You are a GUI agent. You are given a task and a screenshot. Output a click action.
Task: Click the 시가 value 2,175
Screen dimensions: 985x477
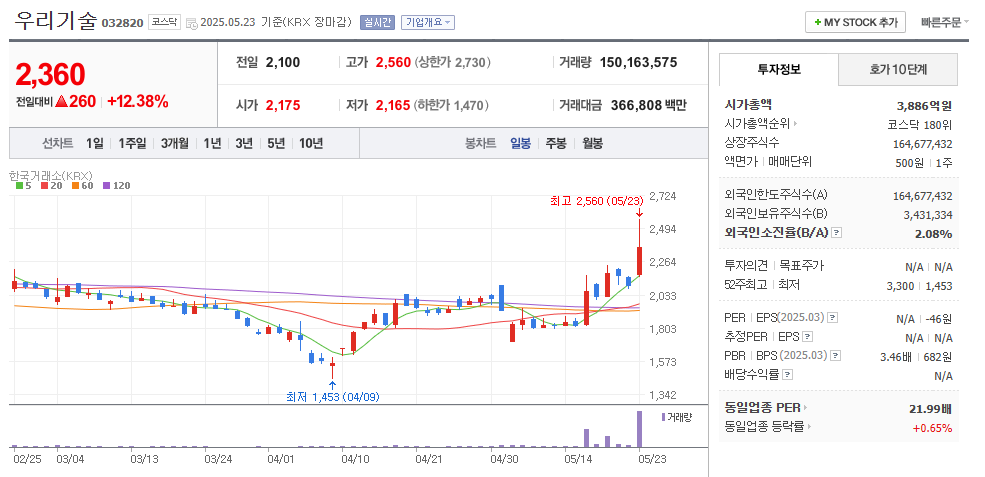pos(283,105)
